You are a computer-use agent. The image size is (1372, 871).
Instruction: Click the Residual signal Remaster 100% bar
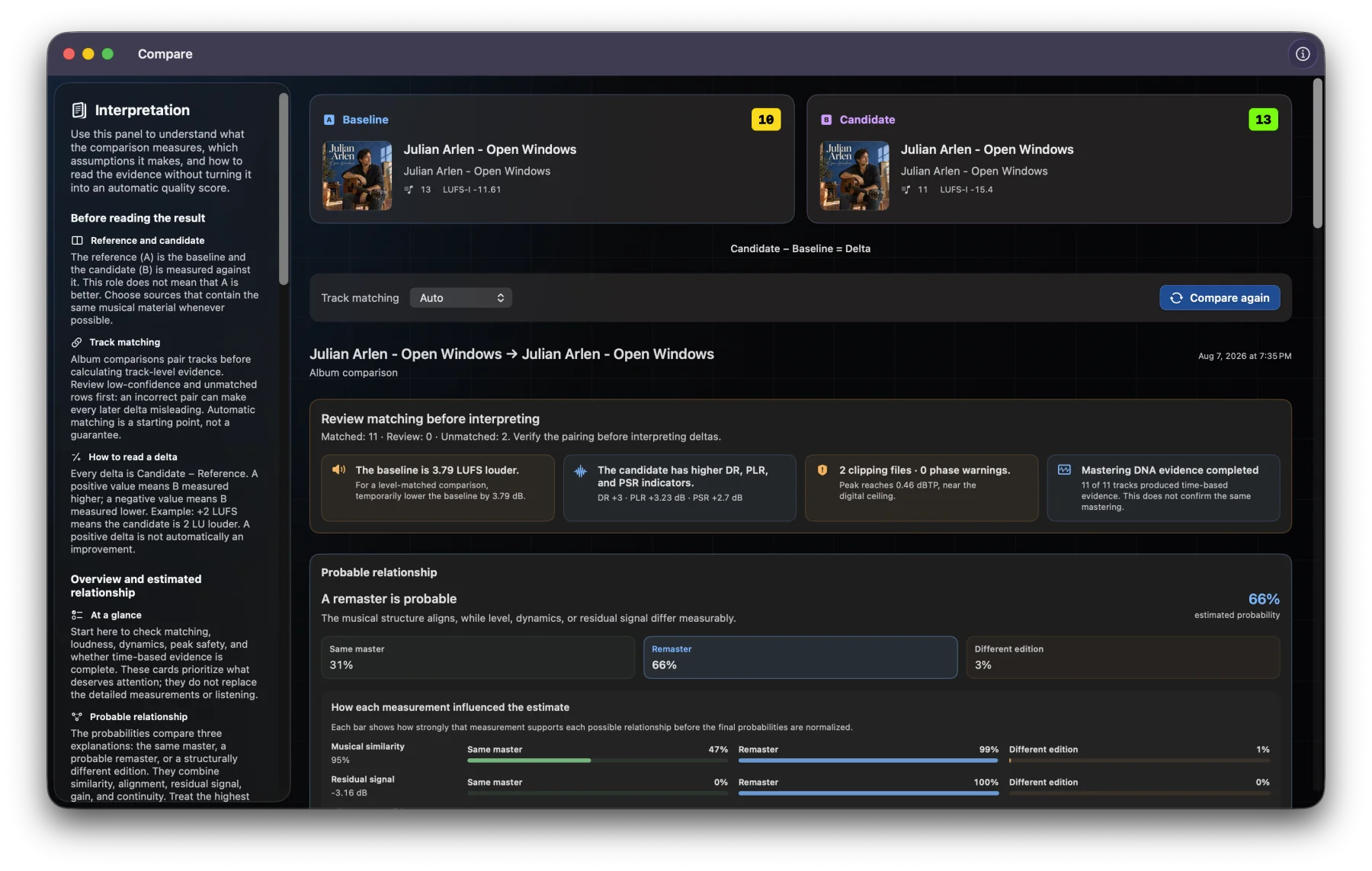(868, 793)
